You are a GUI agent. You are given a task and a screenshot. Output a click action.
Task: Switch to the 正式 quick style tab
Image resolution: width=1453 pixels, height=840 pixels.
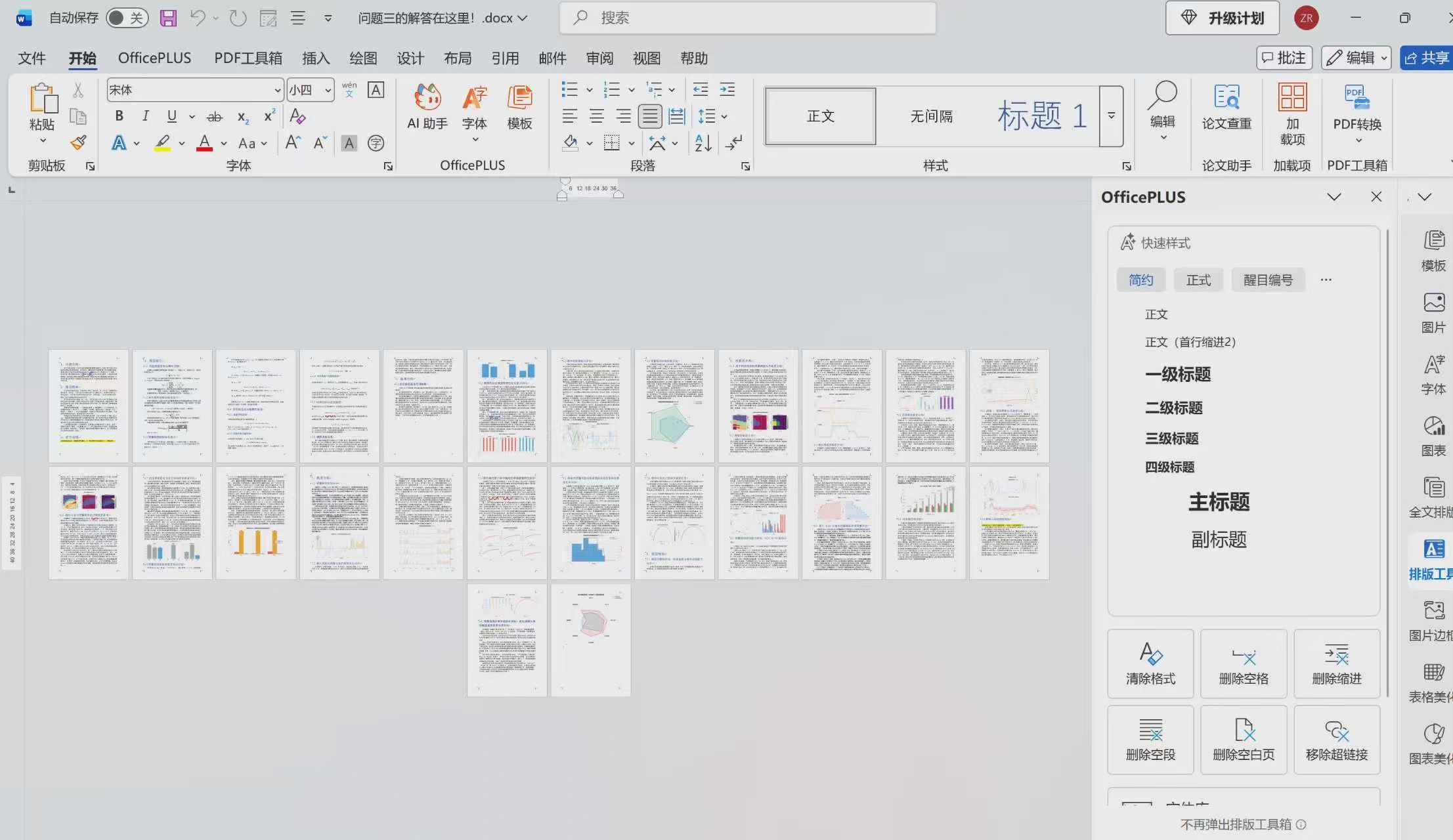1198,280
